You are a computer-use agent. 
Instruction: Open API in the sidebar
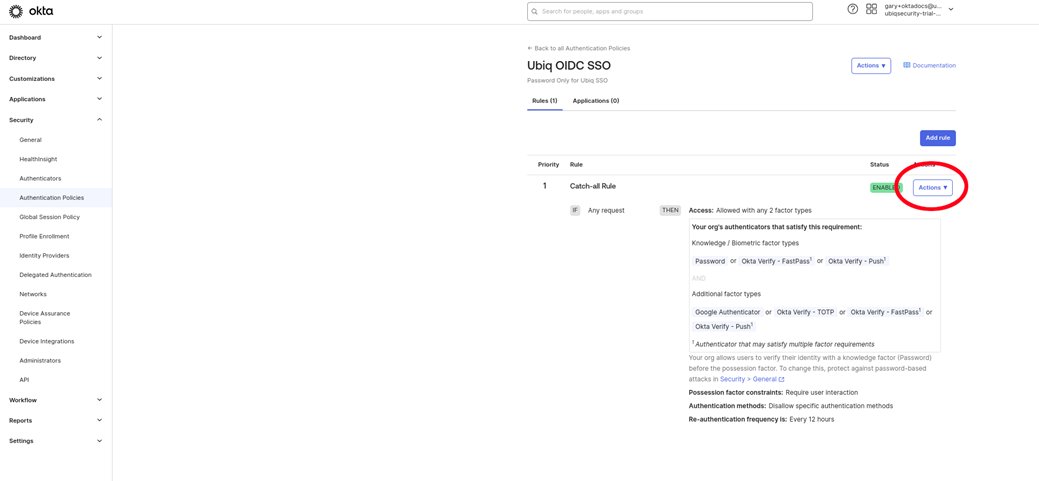tap(25, 380)
